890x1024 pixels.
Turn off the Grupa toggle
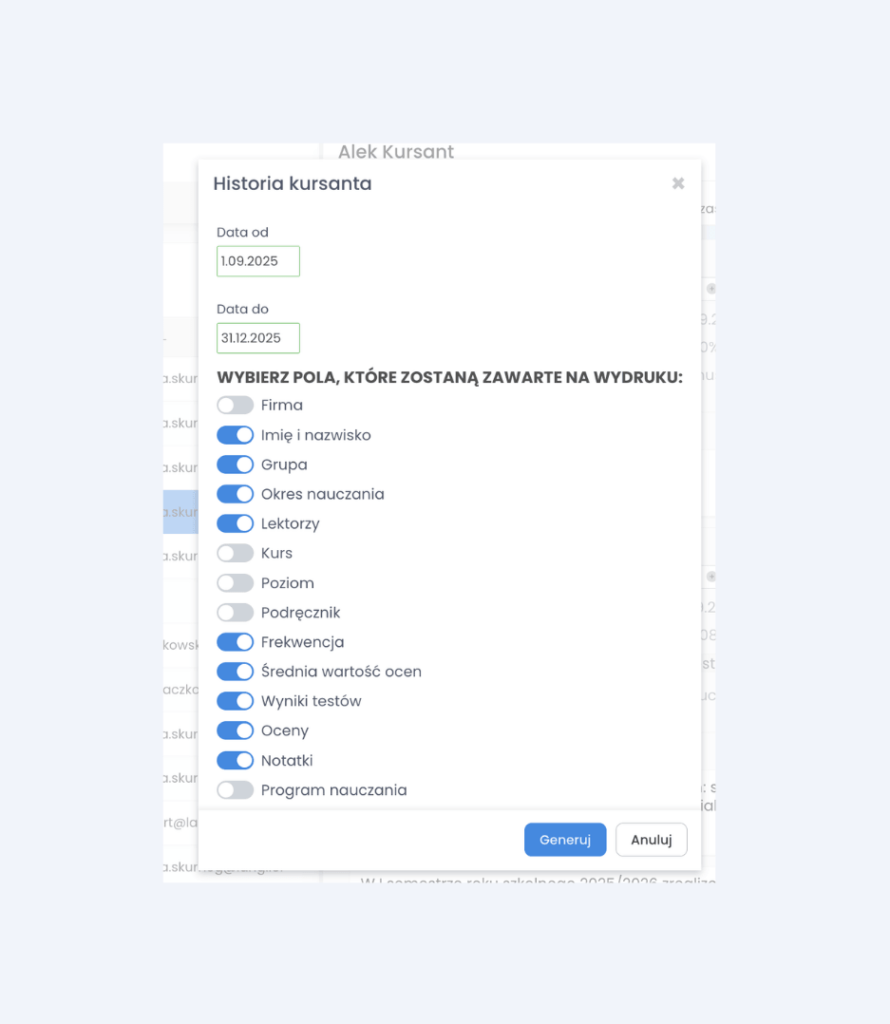pyautogui.click(x=235, y=464)
